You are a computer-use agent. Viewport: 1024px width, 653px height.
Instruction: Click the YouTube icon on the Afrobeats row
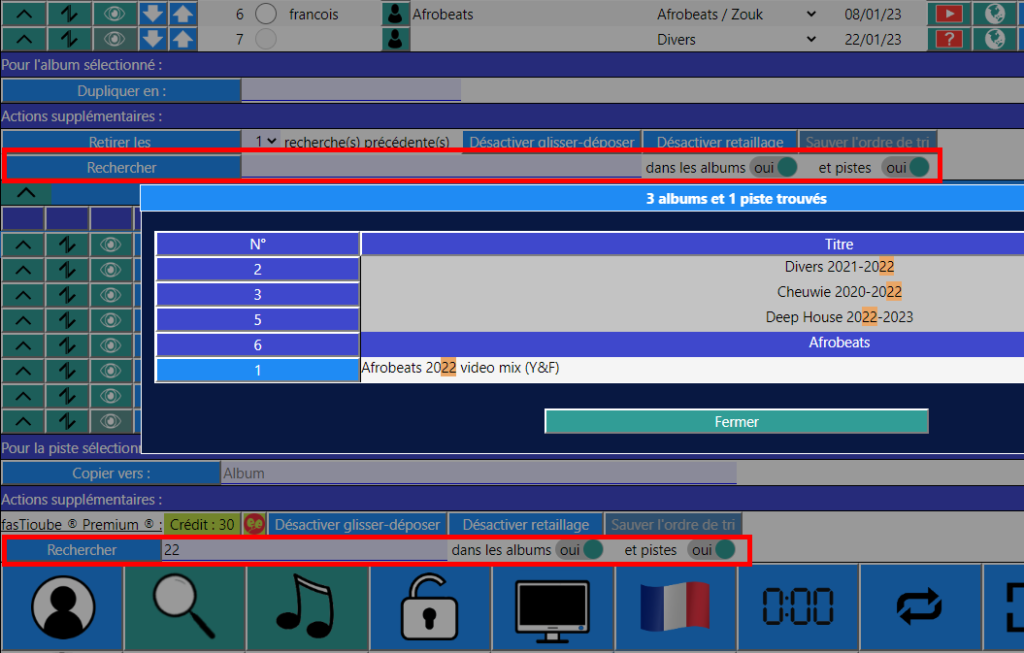pyautogui.click(x=947, y=15)
